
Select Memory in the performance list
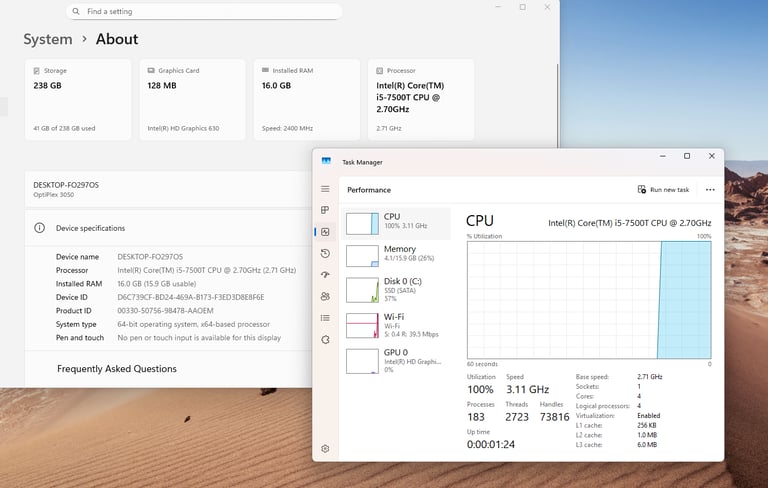[396, 256]
